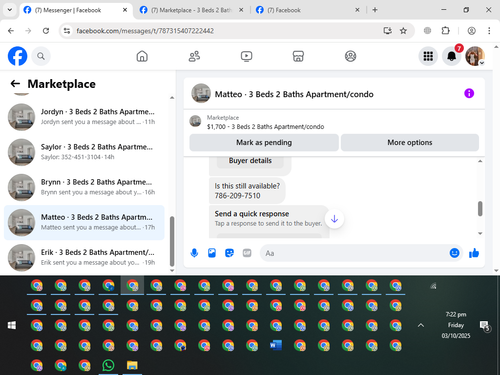Screen dimensions: 500x375
Task: Click Buyer details button
Action: pos(250,161)
